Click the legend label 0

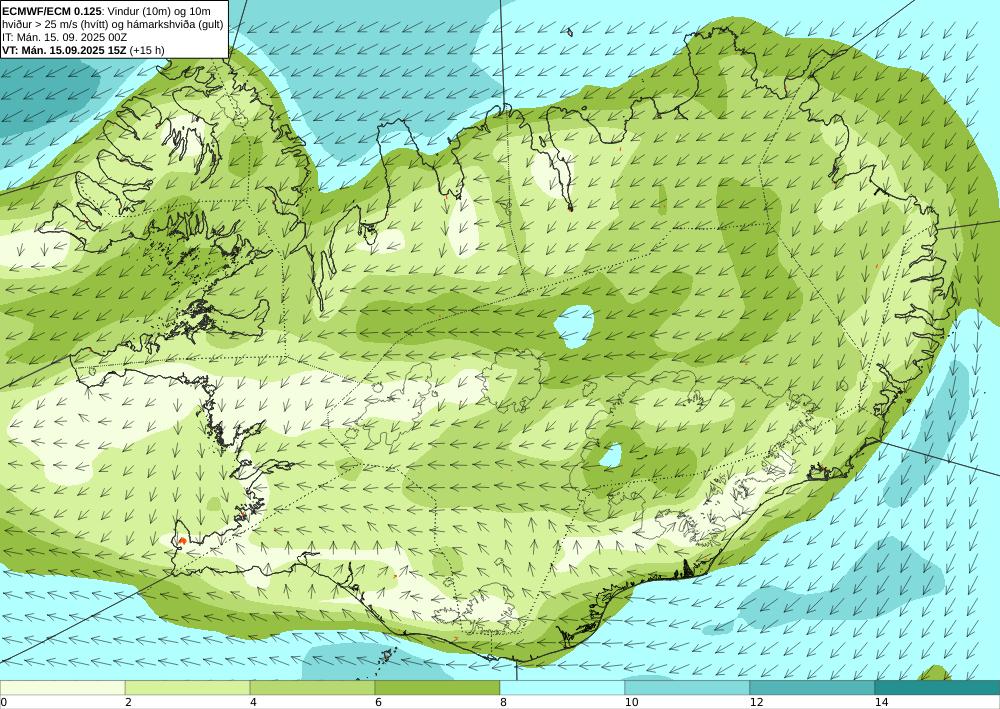tap(3, 702)
